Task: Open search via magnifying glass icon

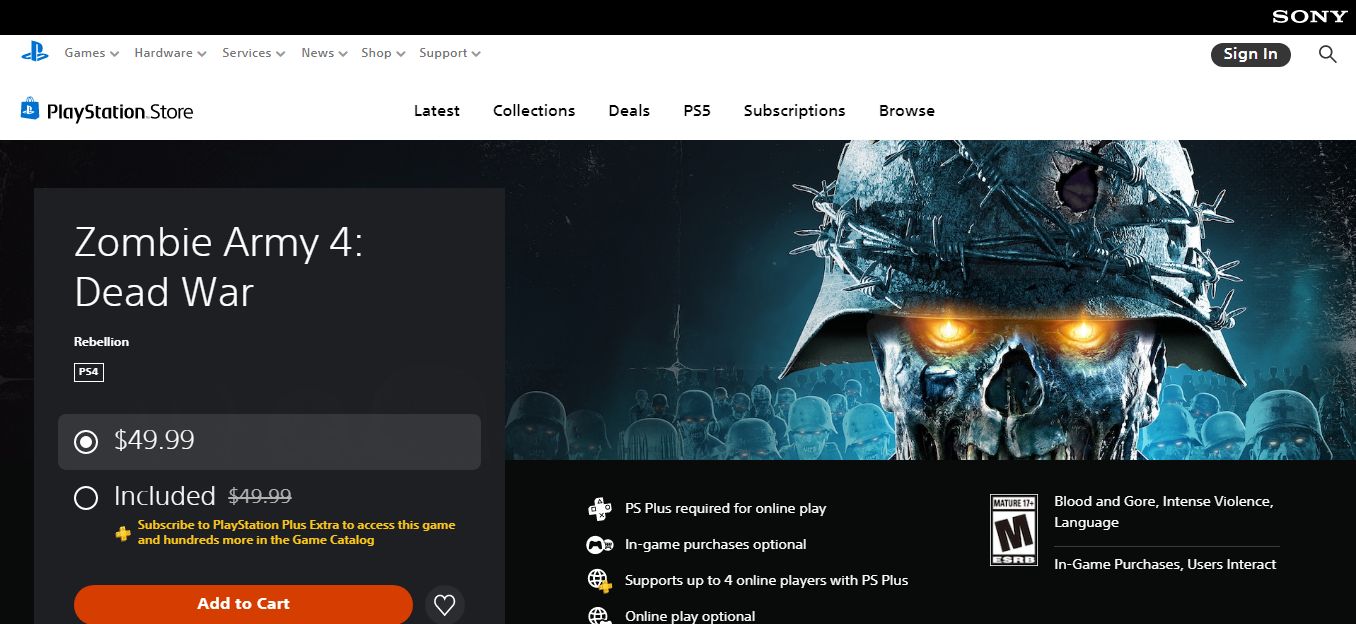Action: 1327,54
